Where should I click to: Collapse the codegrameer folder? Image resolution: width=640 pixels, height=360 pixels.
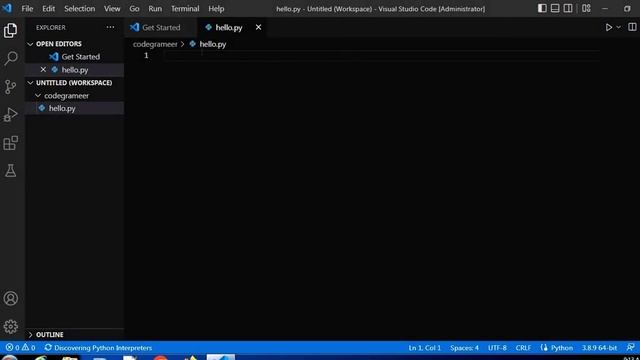tap(38, 96)
